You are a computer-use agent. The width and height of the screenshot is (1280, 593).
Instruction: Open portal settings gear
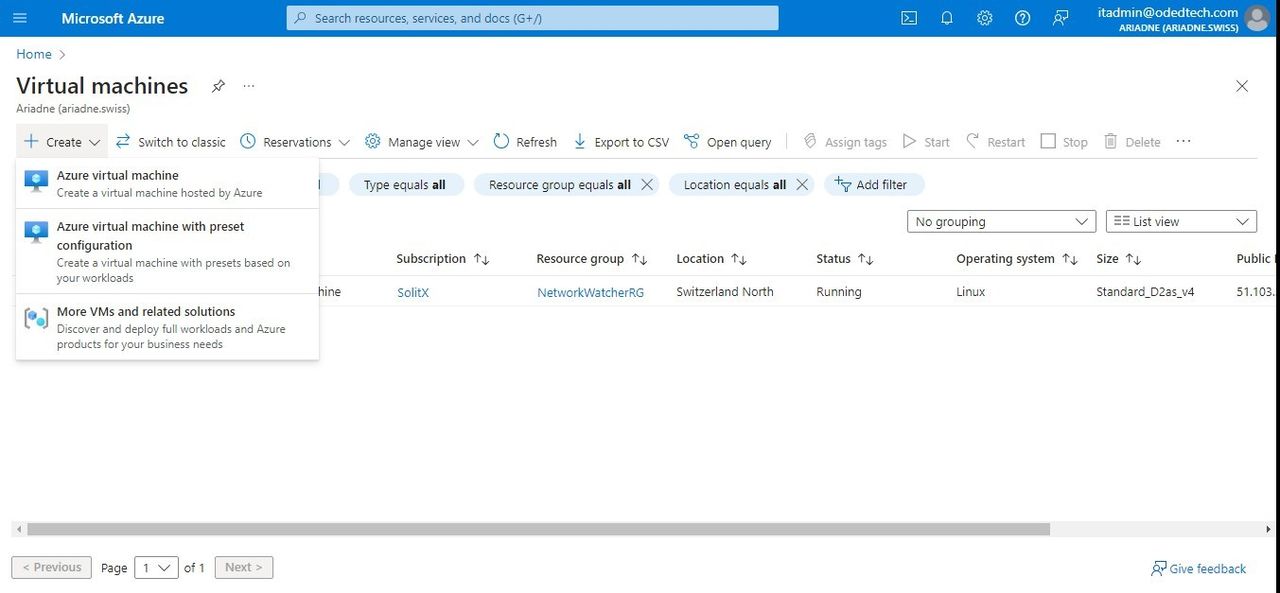(x=985, y=18)
